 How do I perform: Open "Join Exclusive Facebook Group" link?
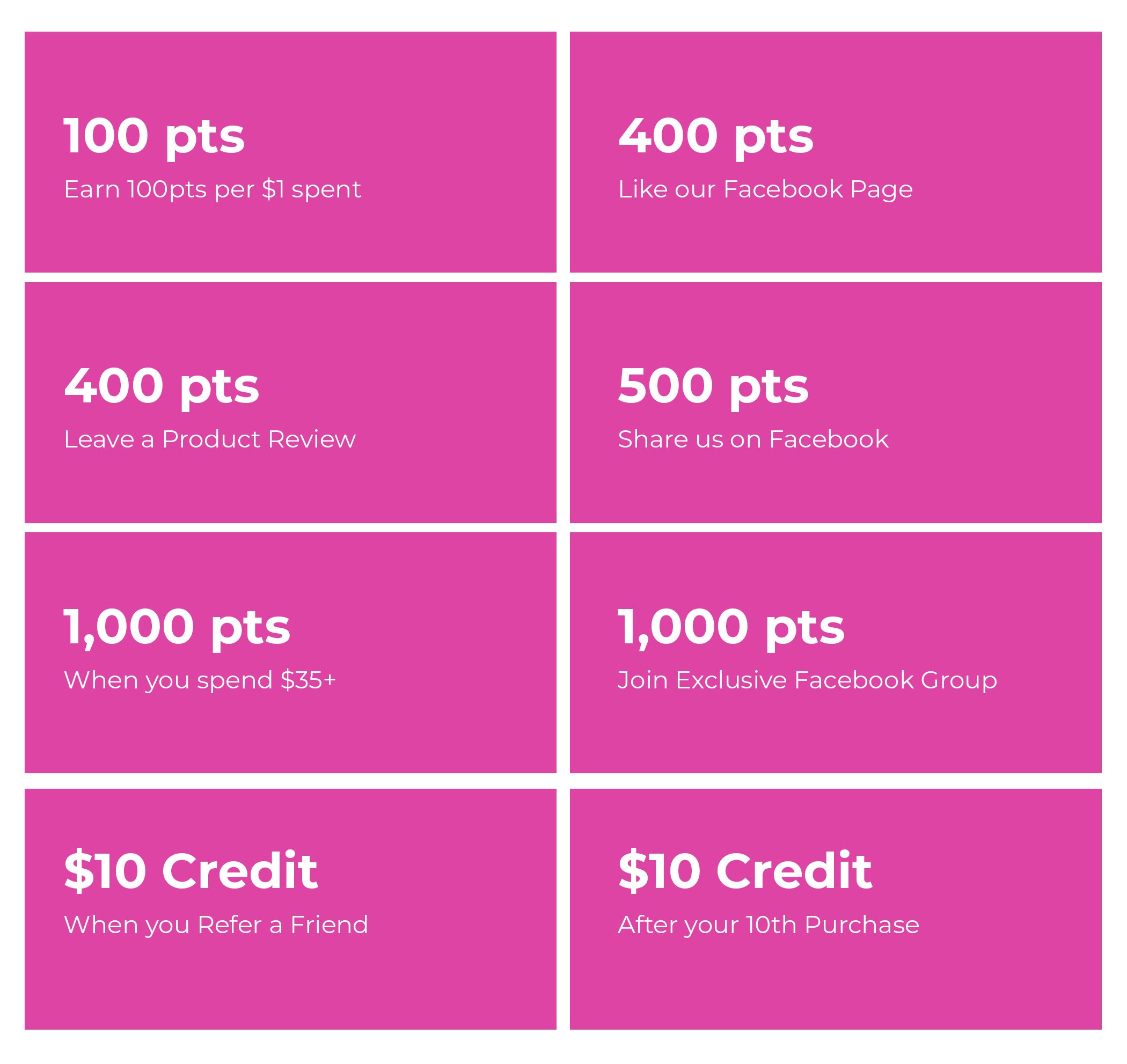click(x=807, y=680)
